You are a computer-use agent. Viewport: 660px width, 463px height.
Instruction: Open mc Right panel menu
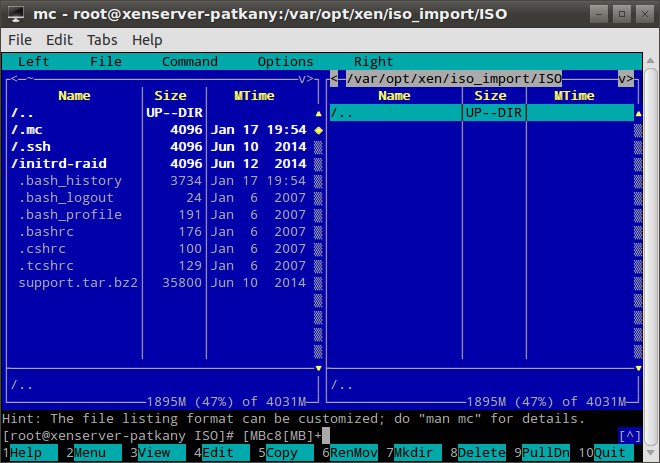click(x=373, y=62)
